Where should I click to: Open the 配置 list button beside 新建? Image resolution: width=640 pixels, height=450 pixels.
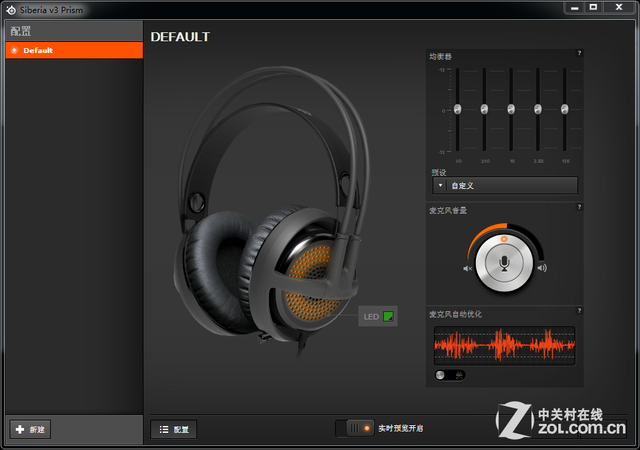click(x=173, y=429)
